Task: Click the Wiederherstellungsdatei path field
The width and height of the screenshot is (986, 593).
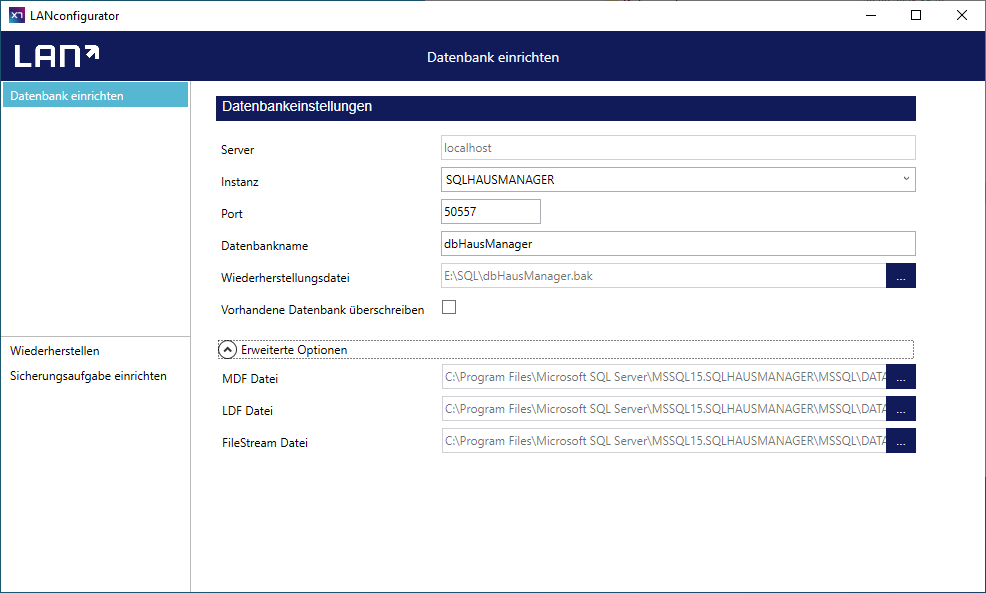Action: [663, 276]
